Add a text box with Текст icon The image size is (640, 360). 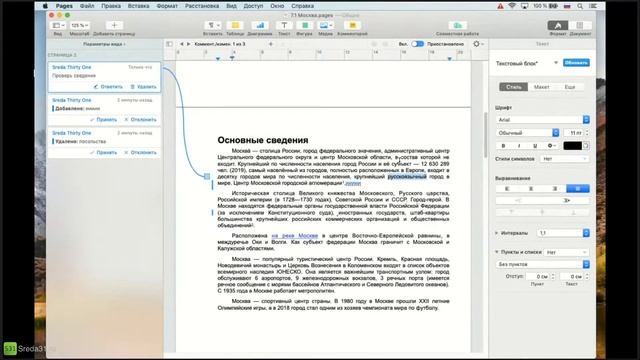click(x=284, y=25)
